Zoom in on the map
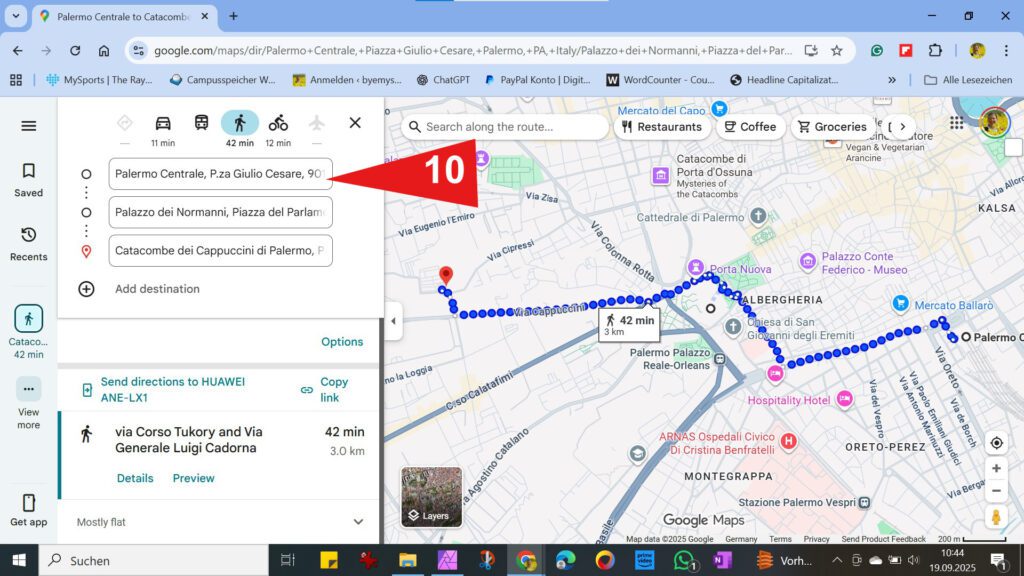Image resolution: width=1024 pixels, height=576 pixels. 996,468
